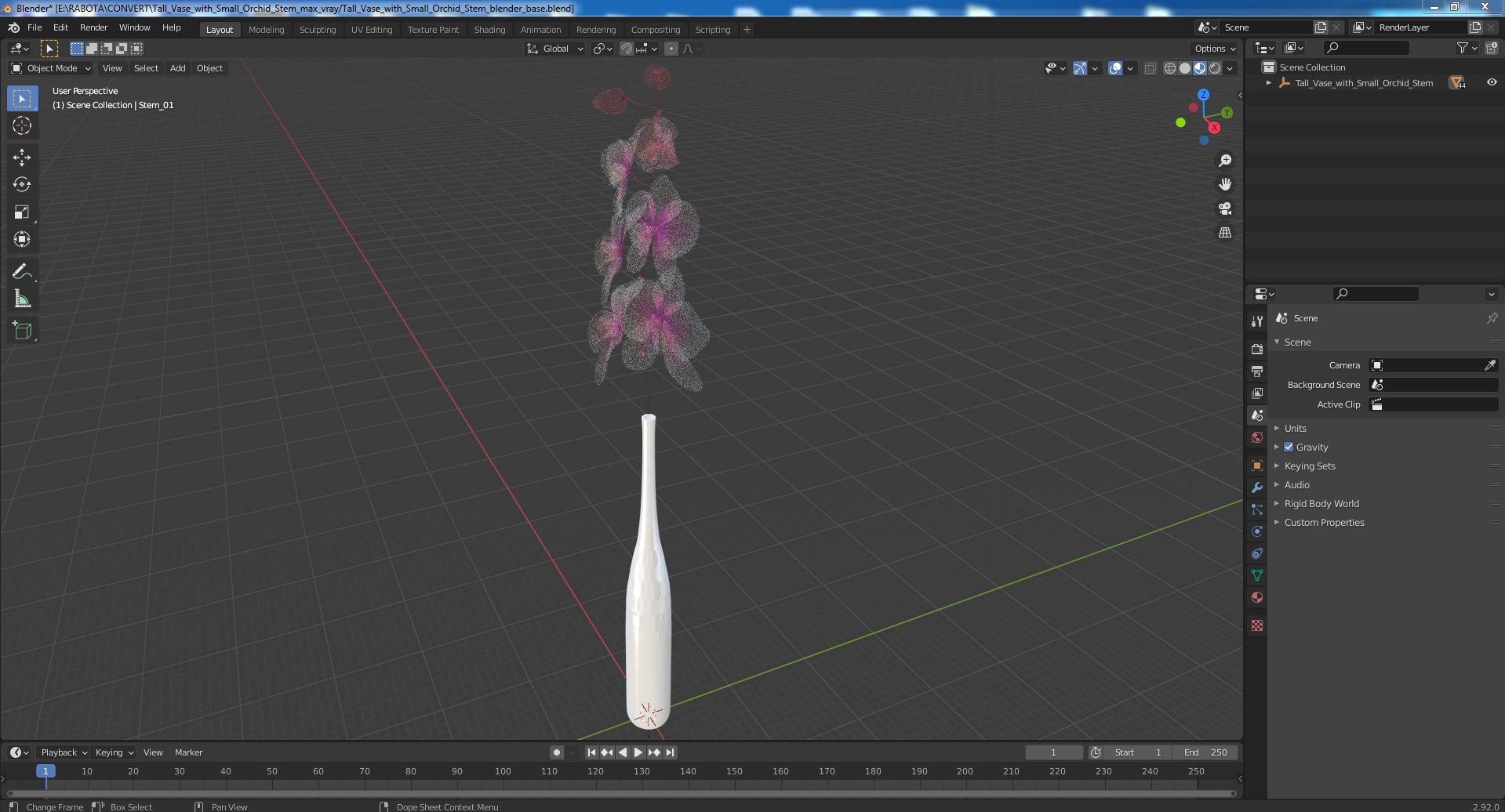
Task: Switch orthographic/perspective grid icon
Action: click(x=1225, y=233)
